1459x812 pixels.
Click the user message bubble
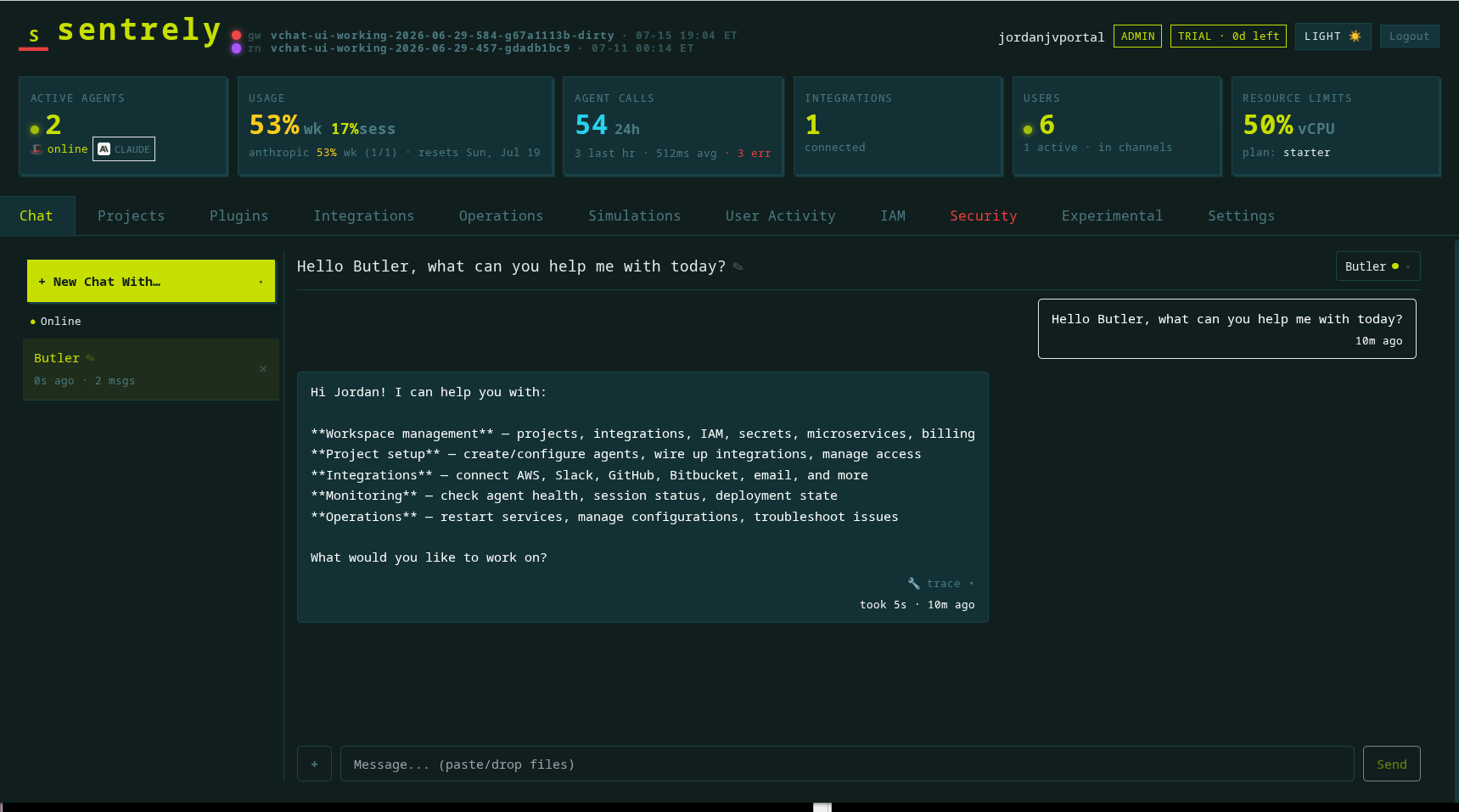click(1226, 328)
